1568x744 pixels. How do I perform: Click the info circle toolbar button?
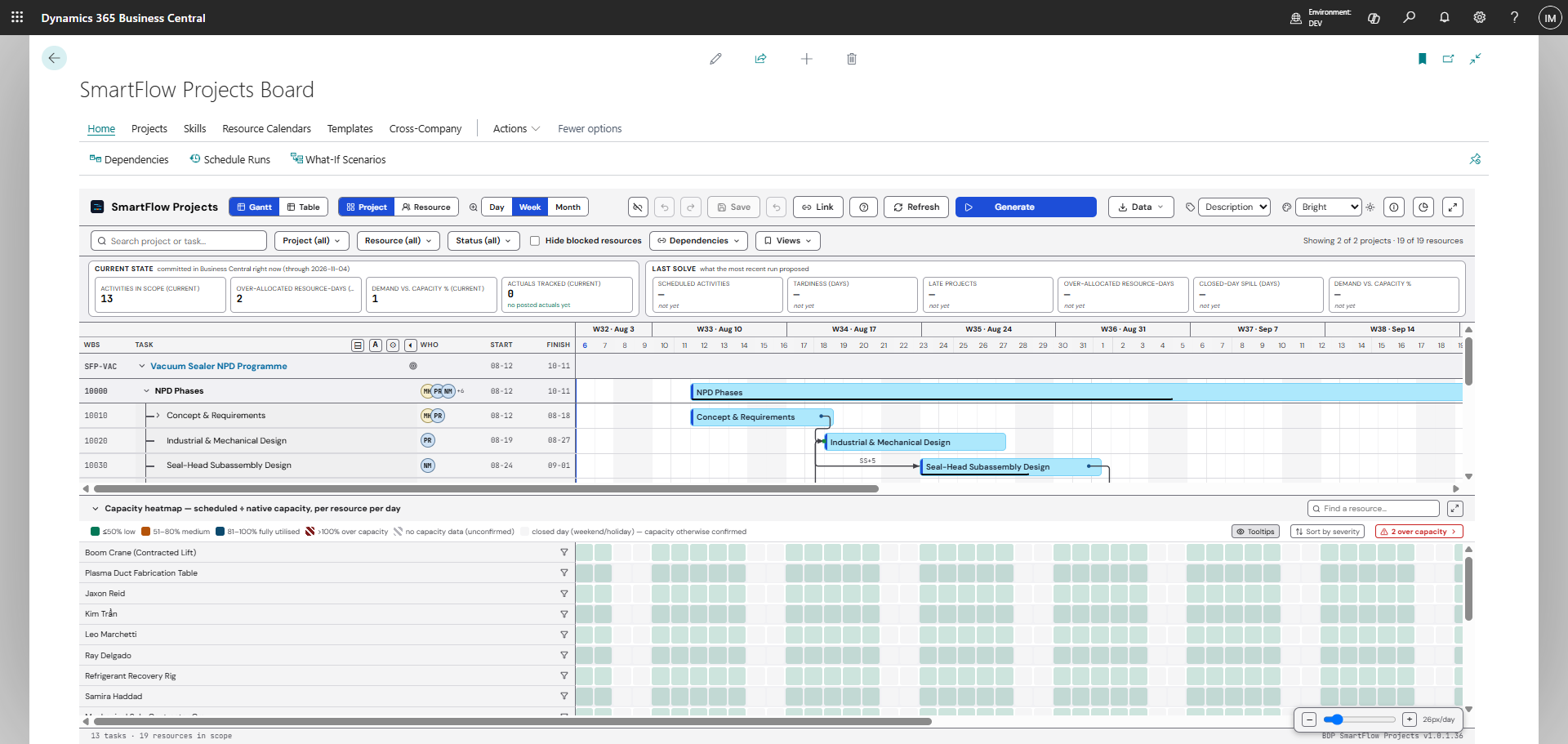(x=1394, y=207)
